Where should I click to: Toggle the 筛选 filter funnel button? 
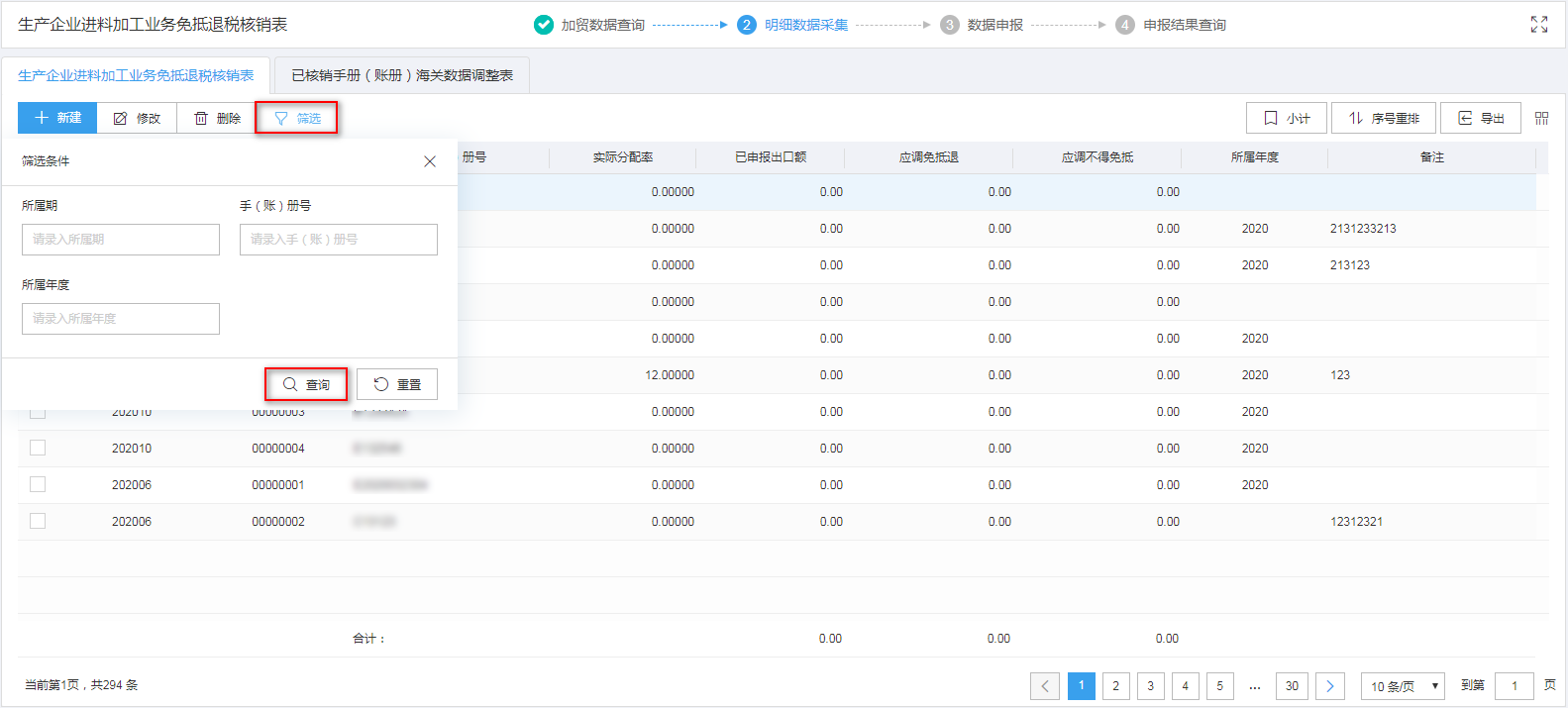[x=297, y=118]
